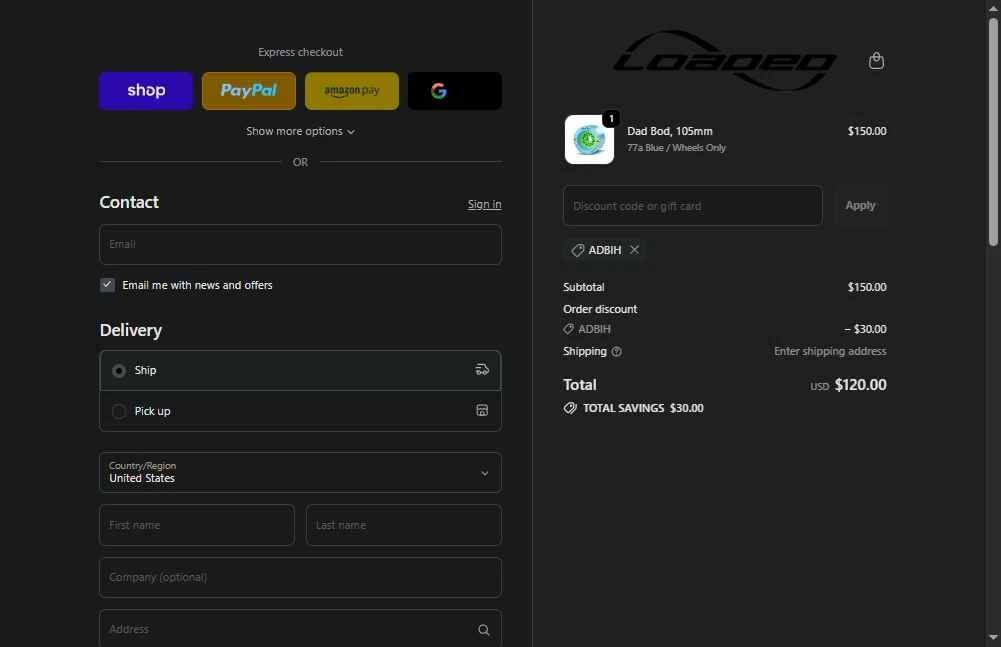Focus the Discount code or gift card field
The image size is (1001, 647).
click(693, 206)
